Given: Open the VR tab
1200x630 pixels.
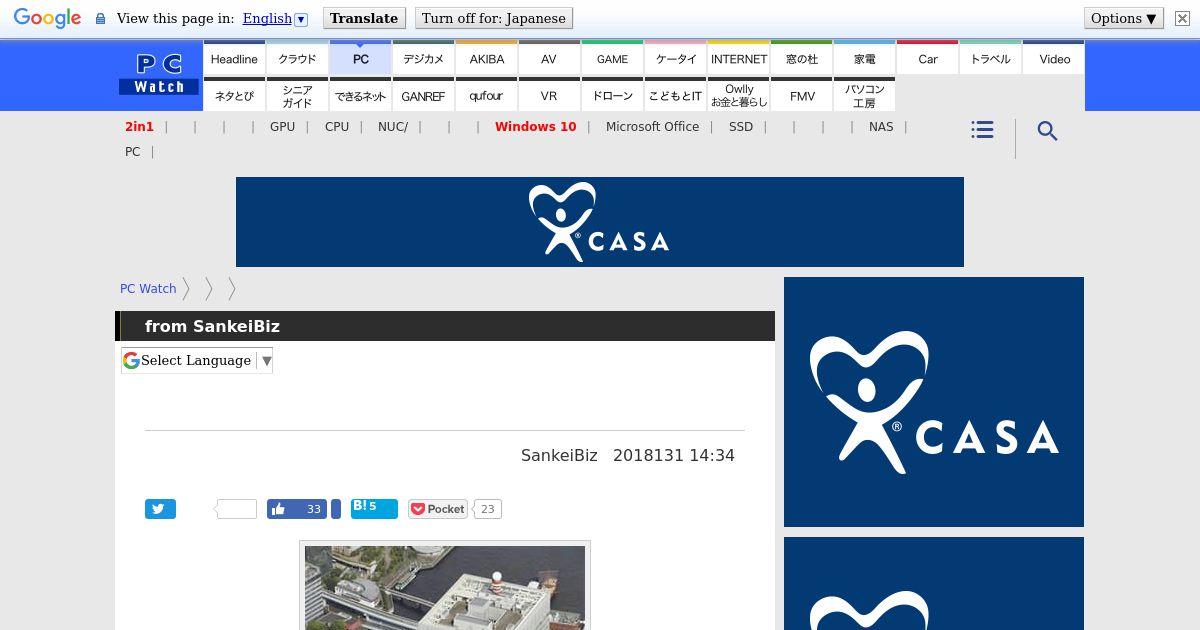Looking at the screenshot, I should [x=549, y=95].
